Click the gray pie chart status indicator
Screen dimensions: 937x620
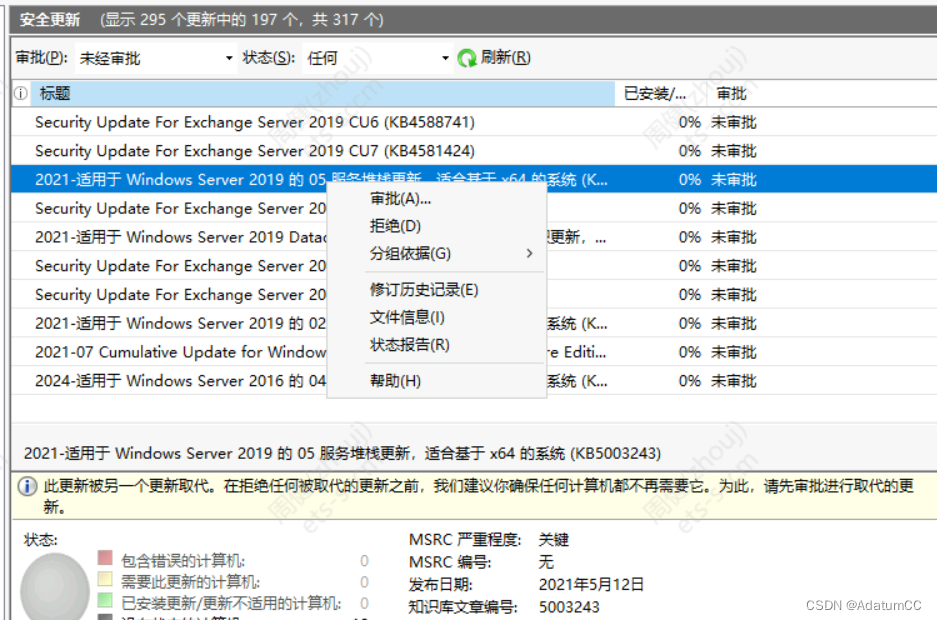pos(54,588)
